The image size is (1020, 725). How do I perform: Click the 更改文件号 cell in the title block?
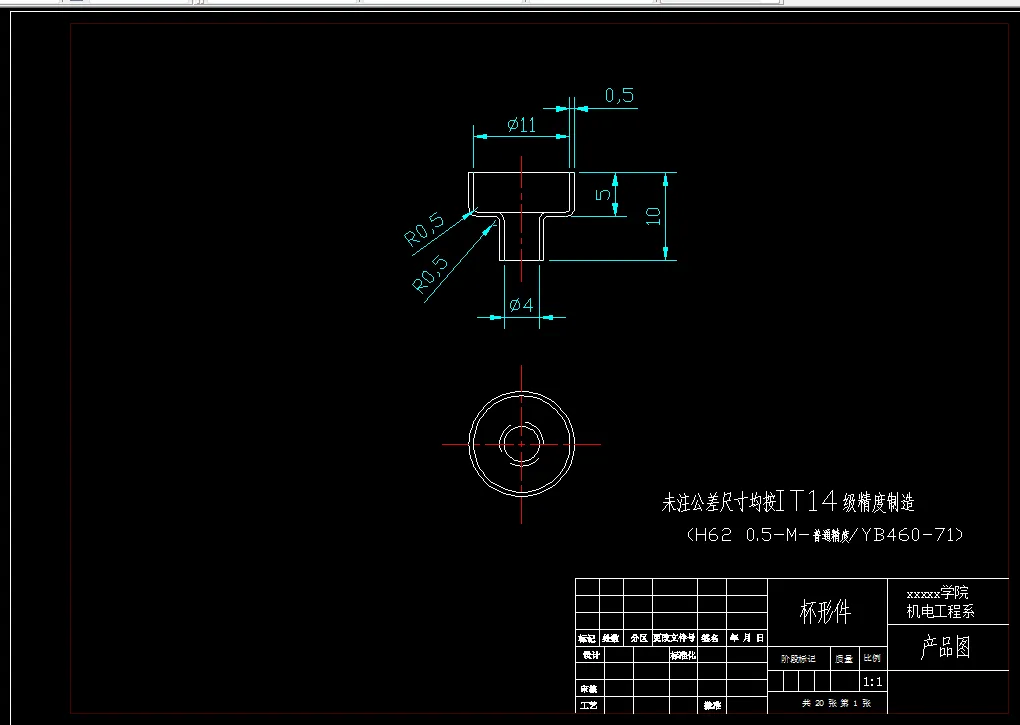click(675, 639)
